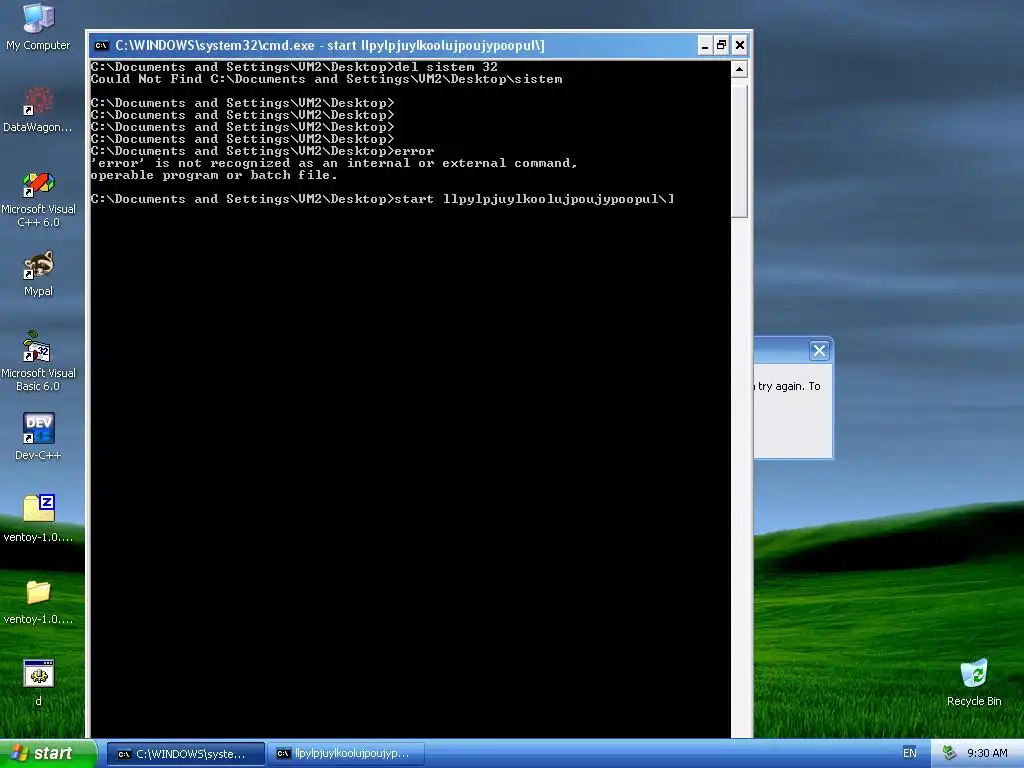Minimize the cmd.exe window

pyautogui.click(x=705, y=46)
